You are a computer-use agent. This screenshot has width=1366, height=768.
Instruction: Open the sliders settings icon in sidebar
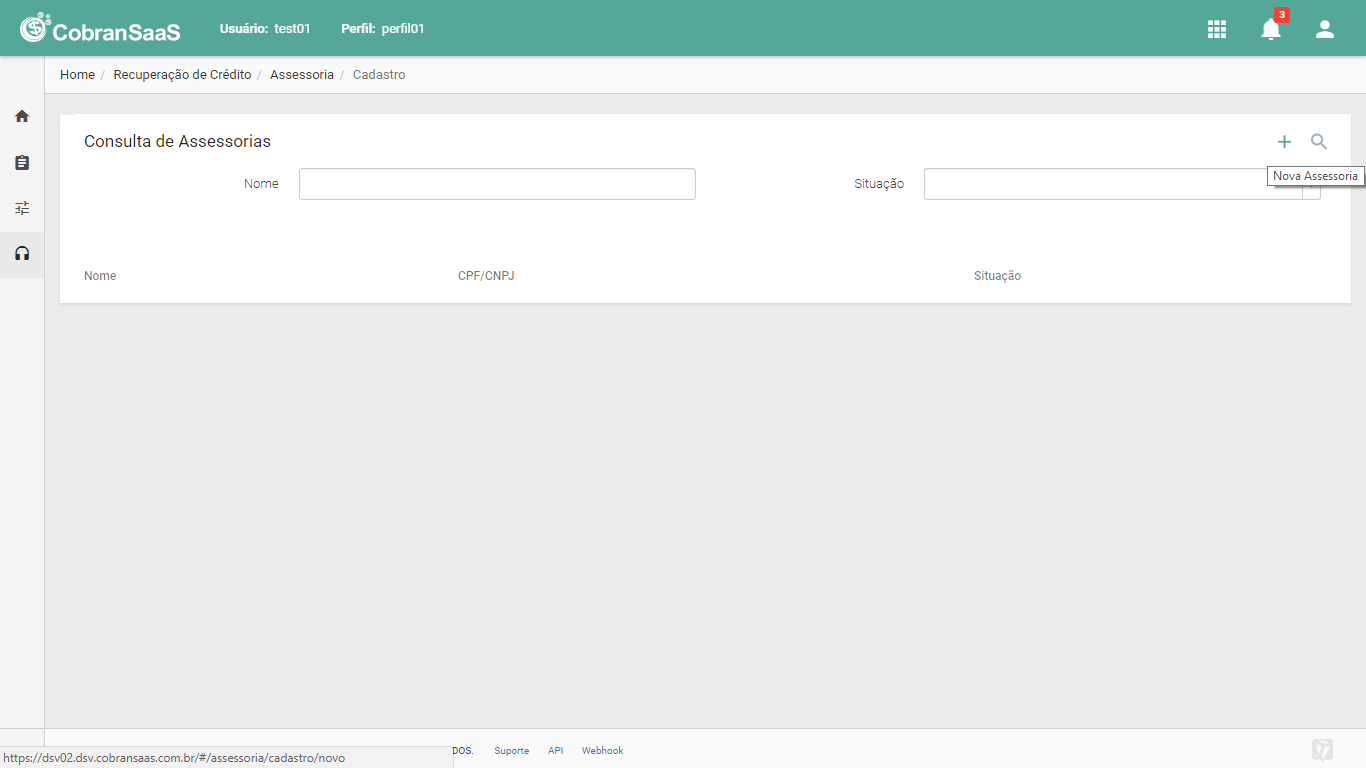22,208
